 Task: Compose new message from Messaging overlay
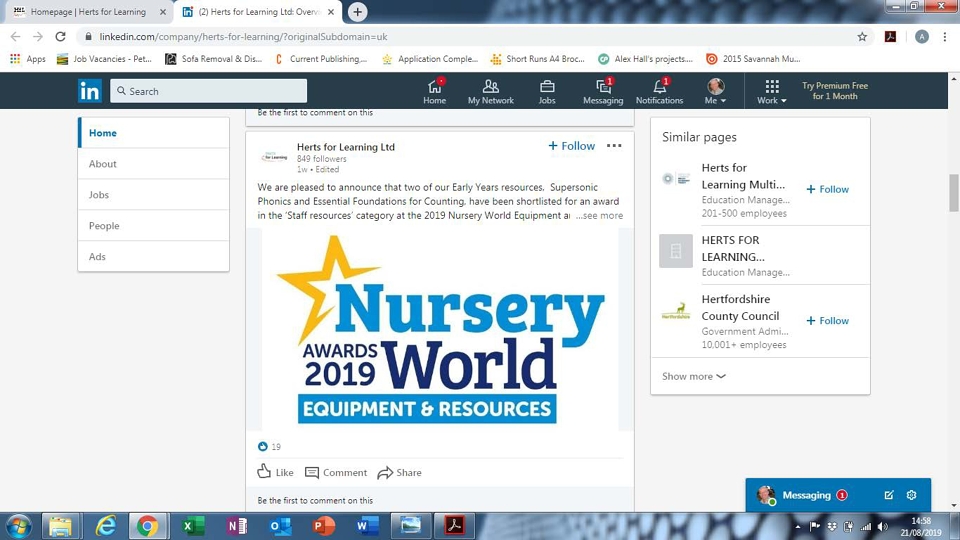pos(889,495)
